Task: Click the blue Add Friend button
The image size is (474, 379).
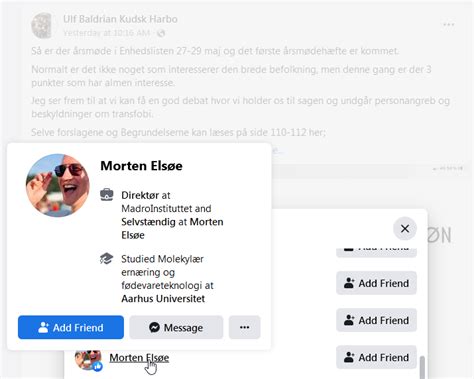Action: click(x=71, y=327)
